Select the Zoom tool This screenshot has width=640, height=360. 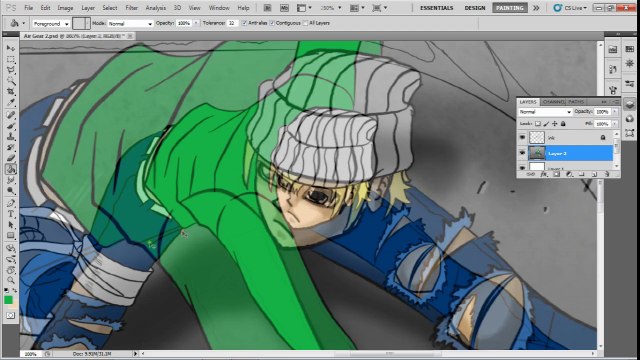point(11,280)
